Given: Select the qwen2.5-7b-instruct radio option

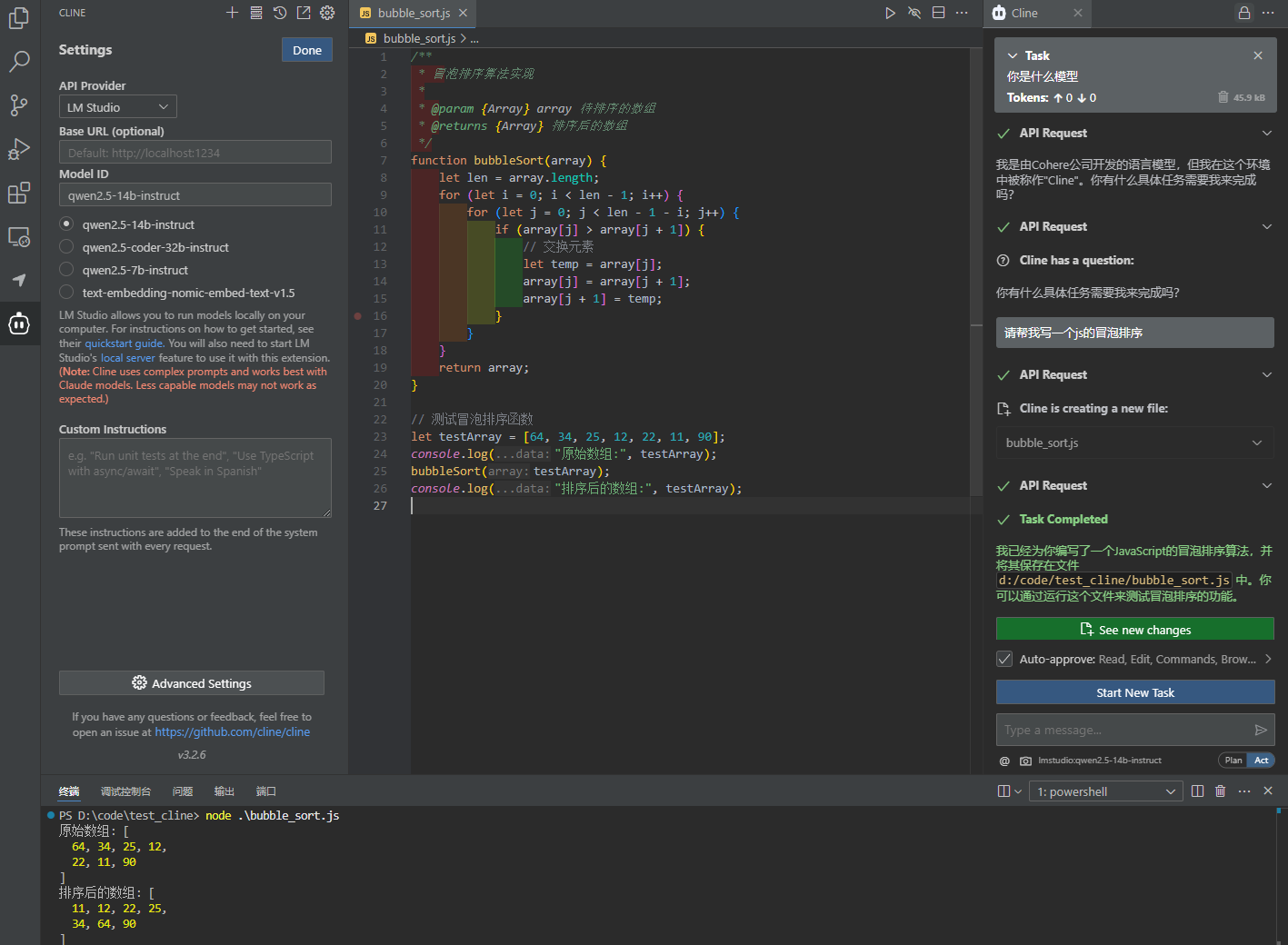Looking at the screenshot, I should (x=66, y=270).
